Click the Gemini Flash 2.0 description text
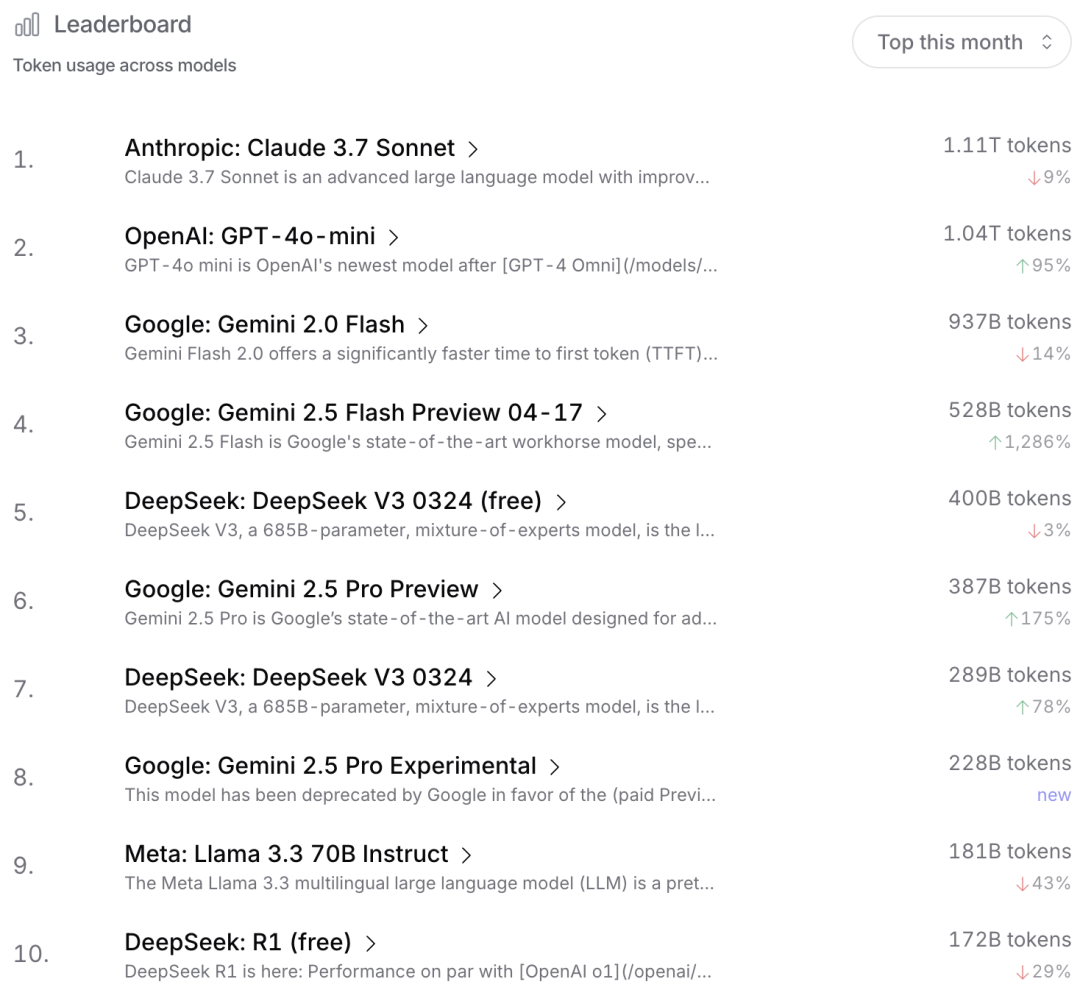This screenshot has height=990, width=1080. [x=421, y=353]
